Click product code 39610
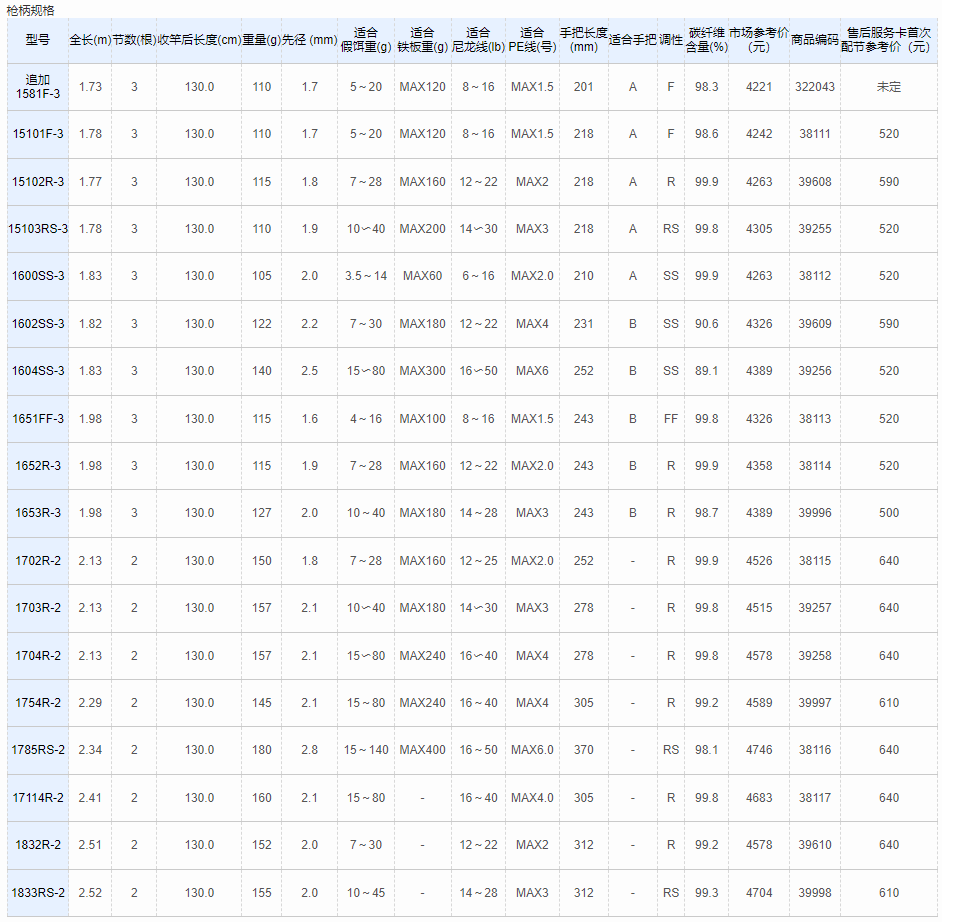 815,845
